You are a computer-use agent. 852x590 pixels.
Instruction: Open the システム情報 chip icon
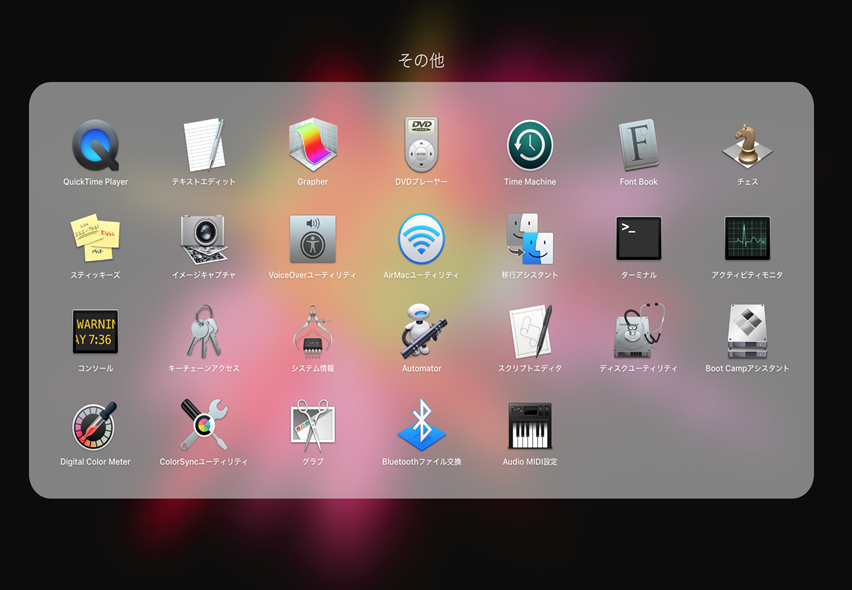[x=312, y=331]
